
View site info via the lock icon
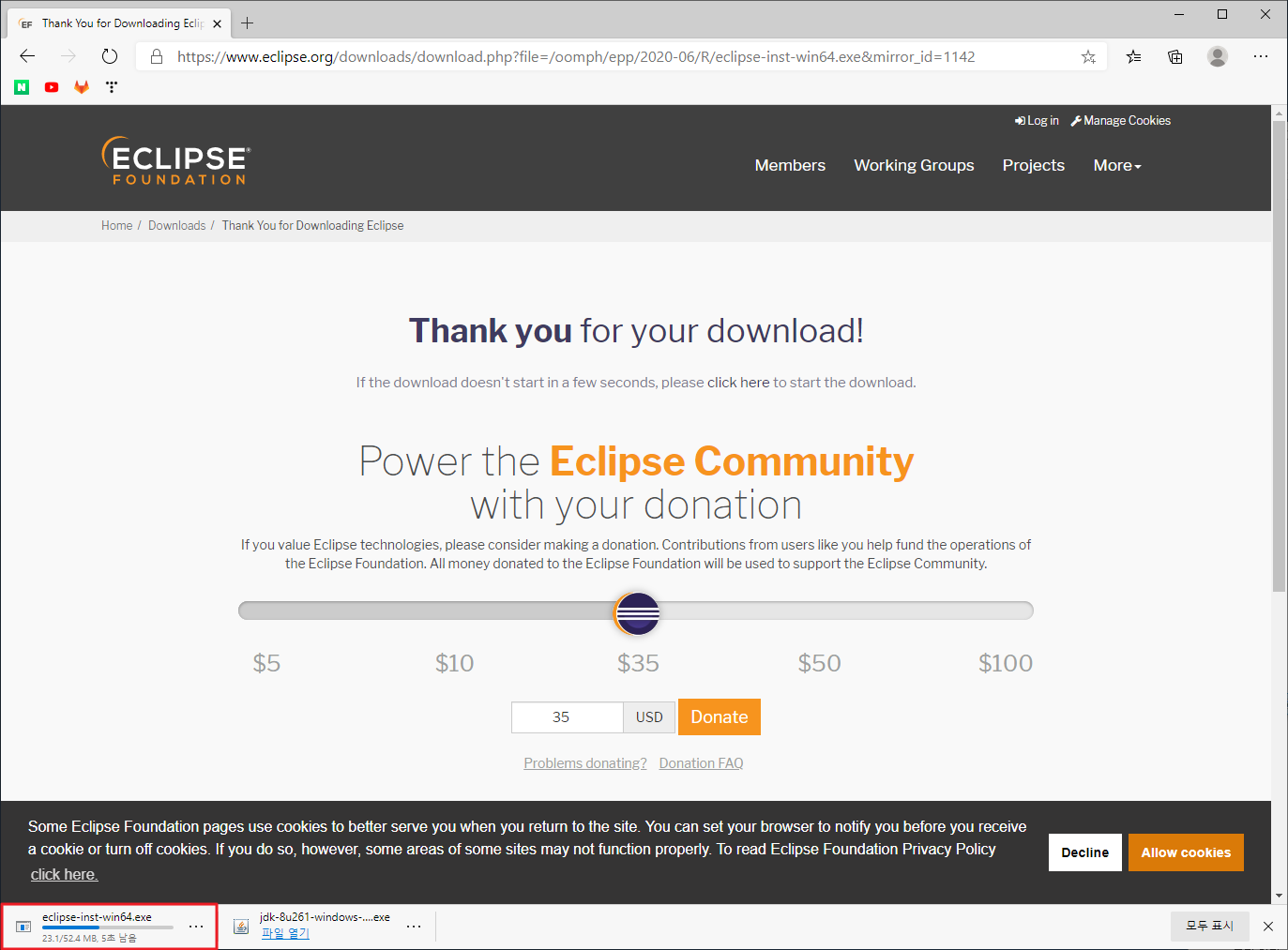pos(157,56)
